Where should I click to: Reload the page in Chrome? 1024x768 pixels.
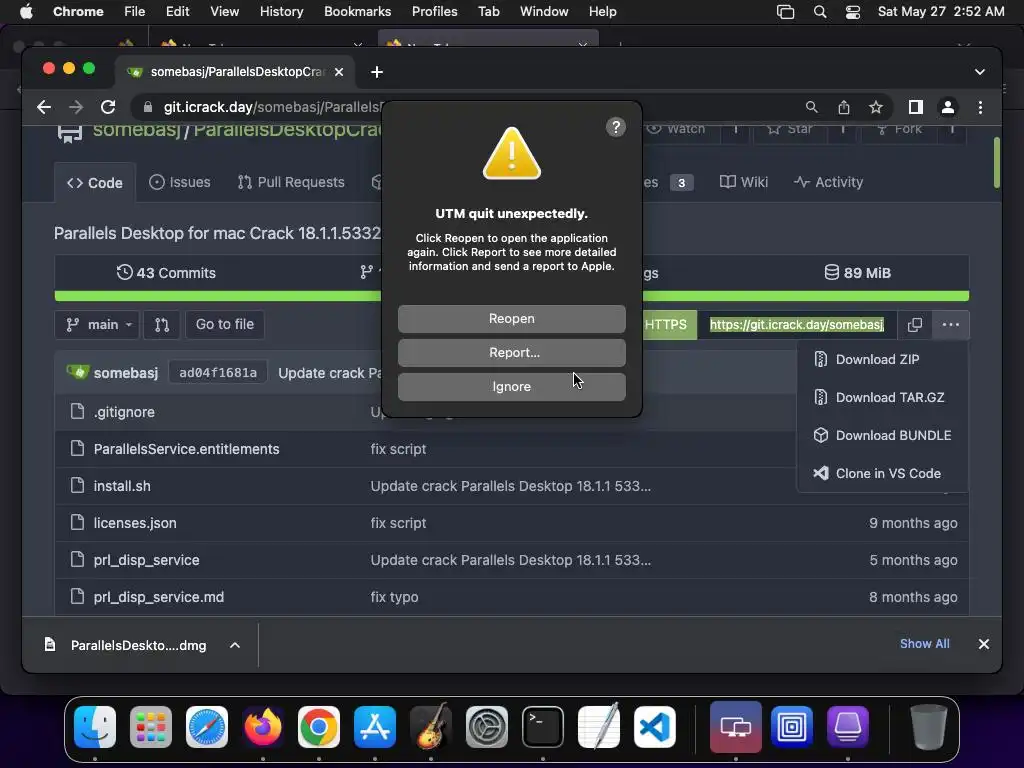(108, 107)
